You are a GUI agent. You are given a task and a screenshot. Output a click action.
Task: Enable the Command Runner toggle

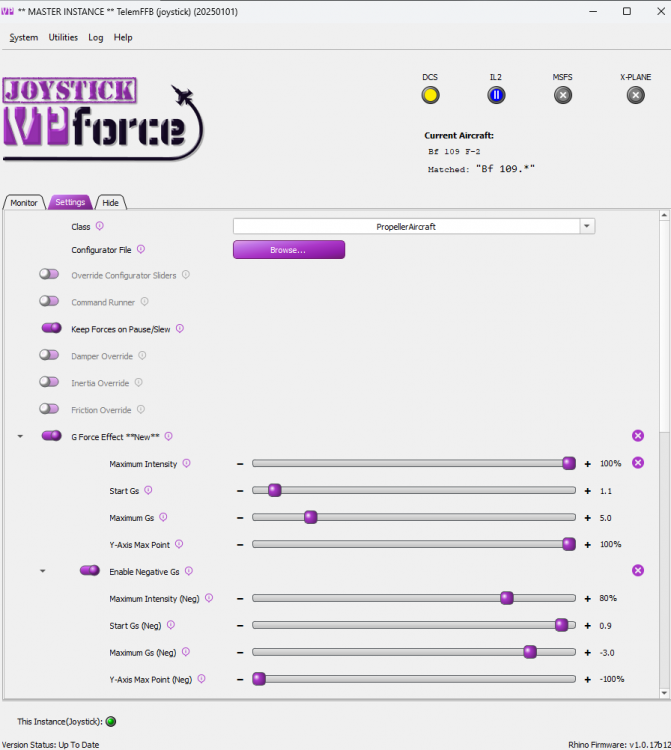pos(49,301)
